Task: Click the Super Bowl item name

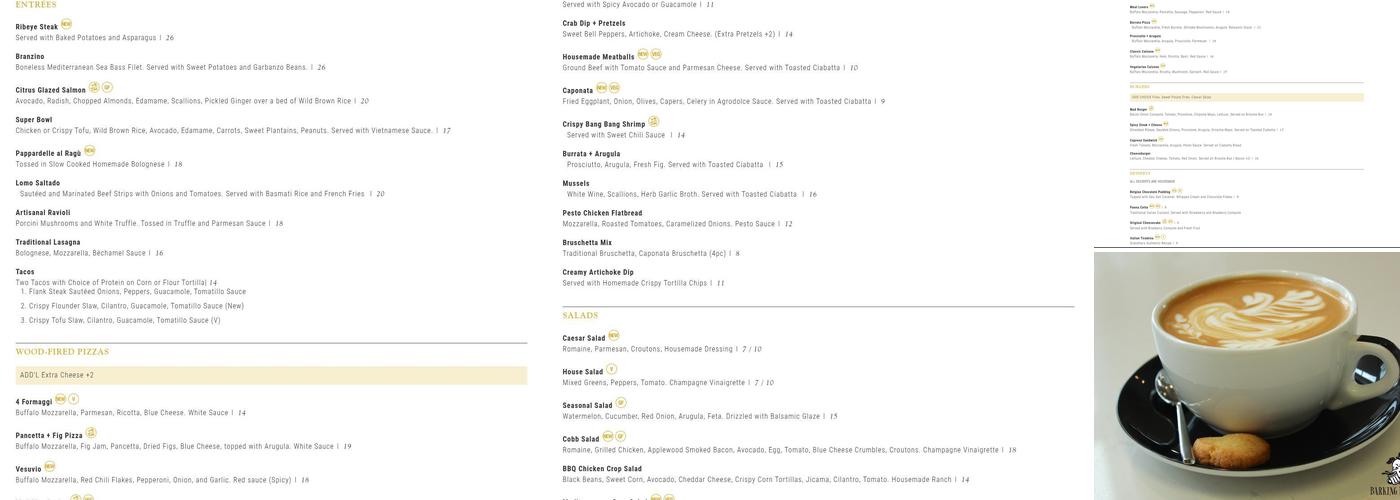Action: tap(34, 120)
